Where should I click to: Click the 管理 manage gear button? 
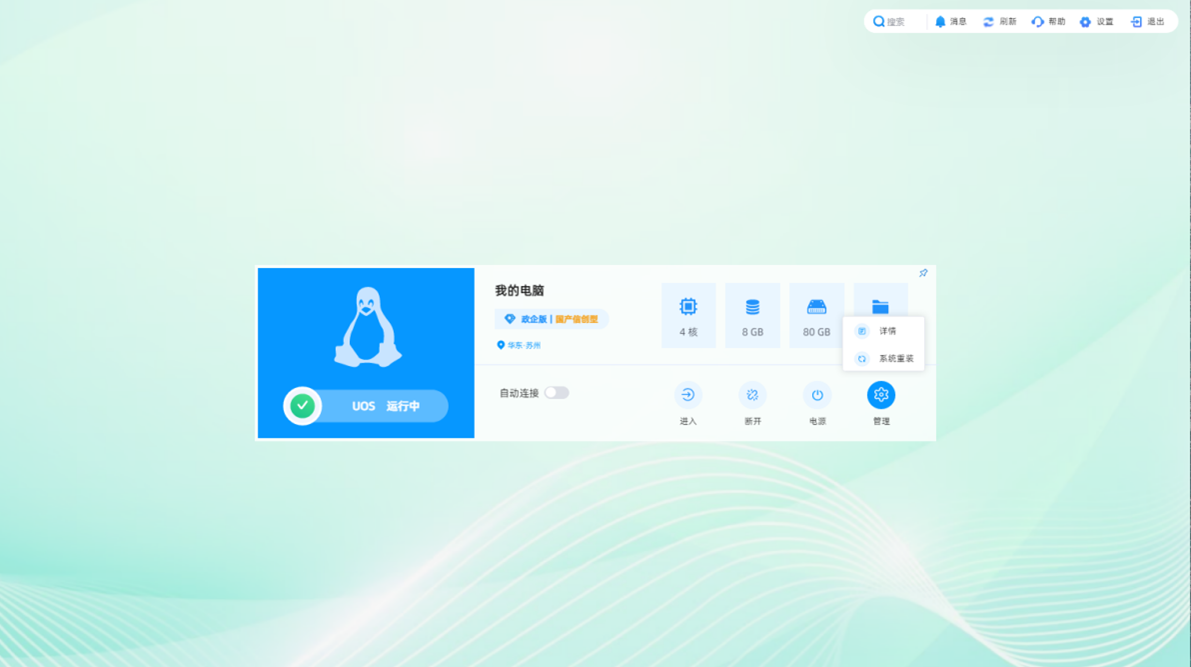click(x=881, y=395)
